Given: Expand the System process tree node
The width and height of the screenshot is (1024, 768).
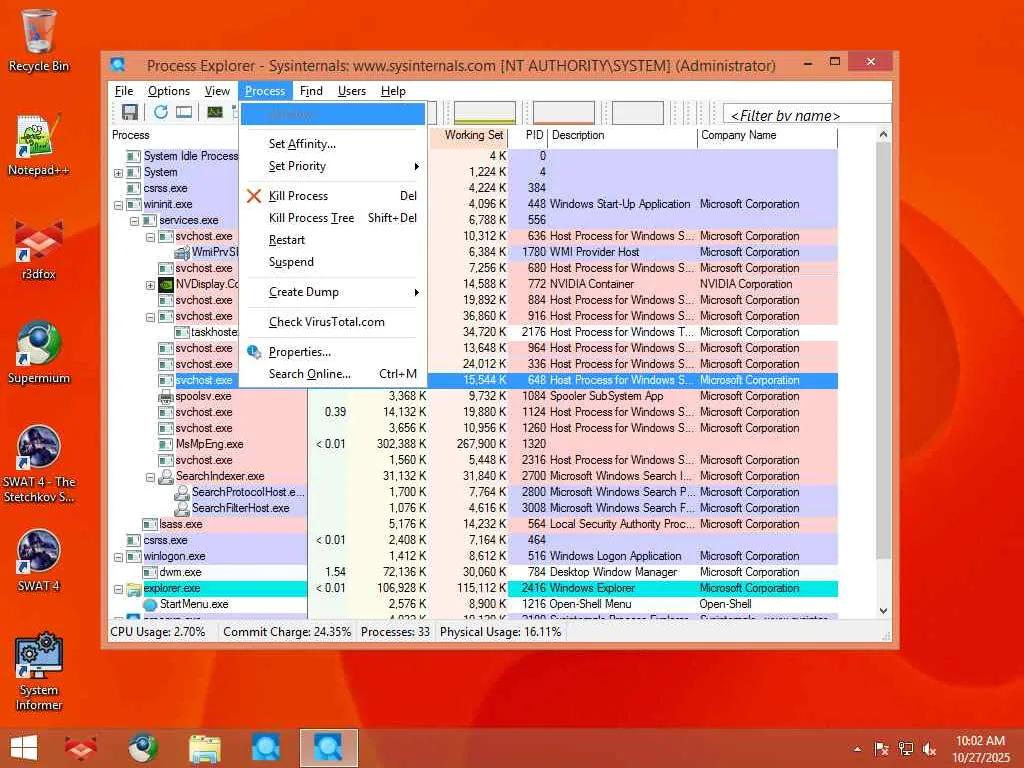Looking at the screenshot, I should point(118,173).
